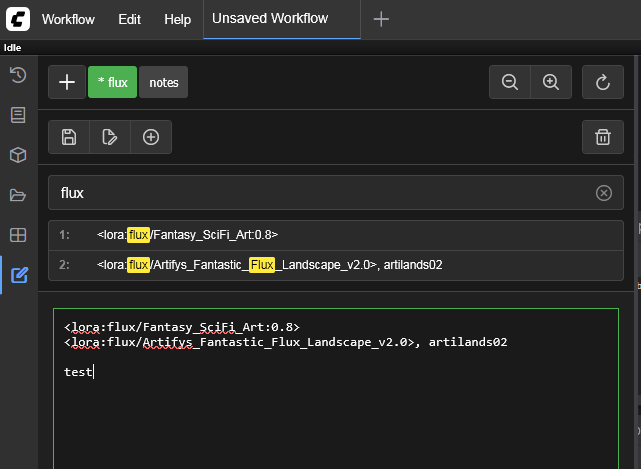Increase text size with zoom in
Viewport: 641px width, 469px height.
point(551,82)
